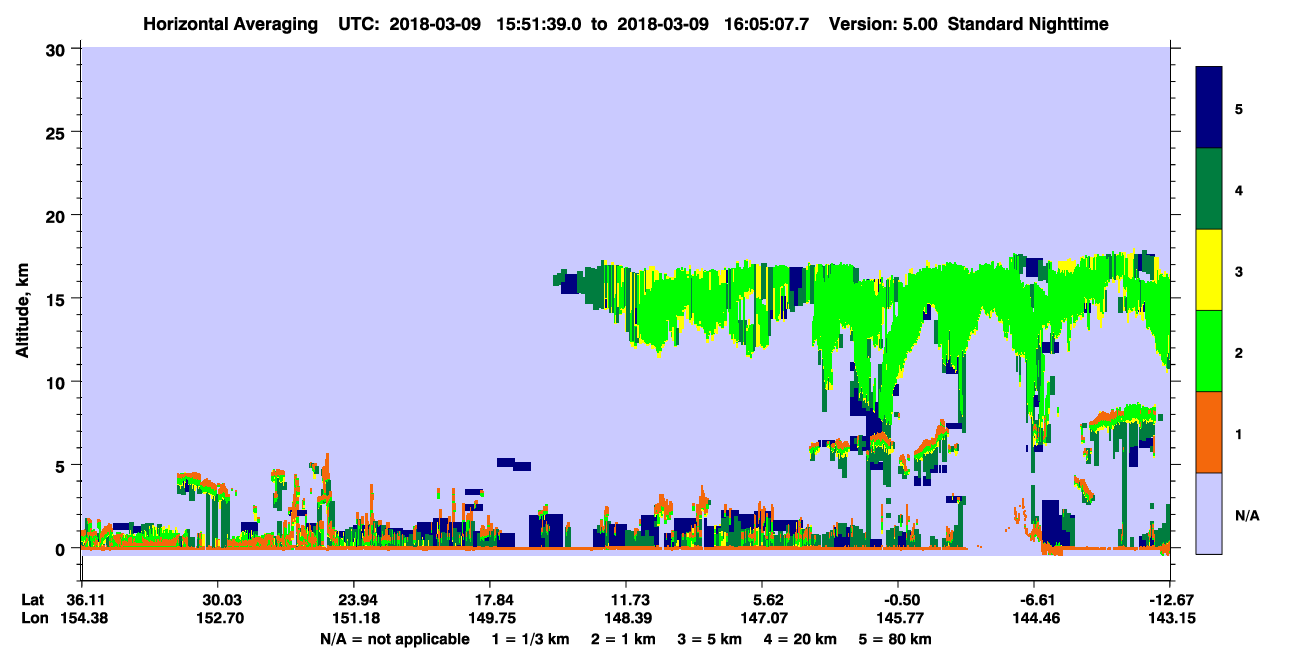Click the yellow colorbar segment labeled 3
Viewport: 1300px width, 667px height.
[x=1210, y=270]
